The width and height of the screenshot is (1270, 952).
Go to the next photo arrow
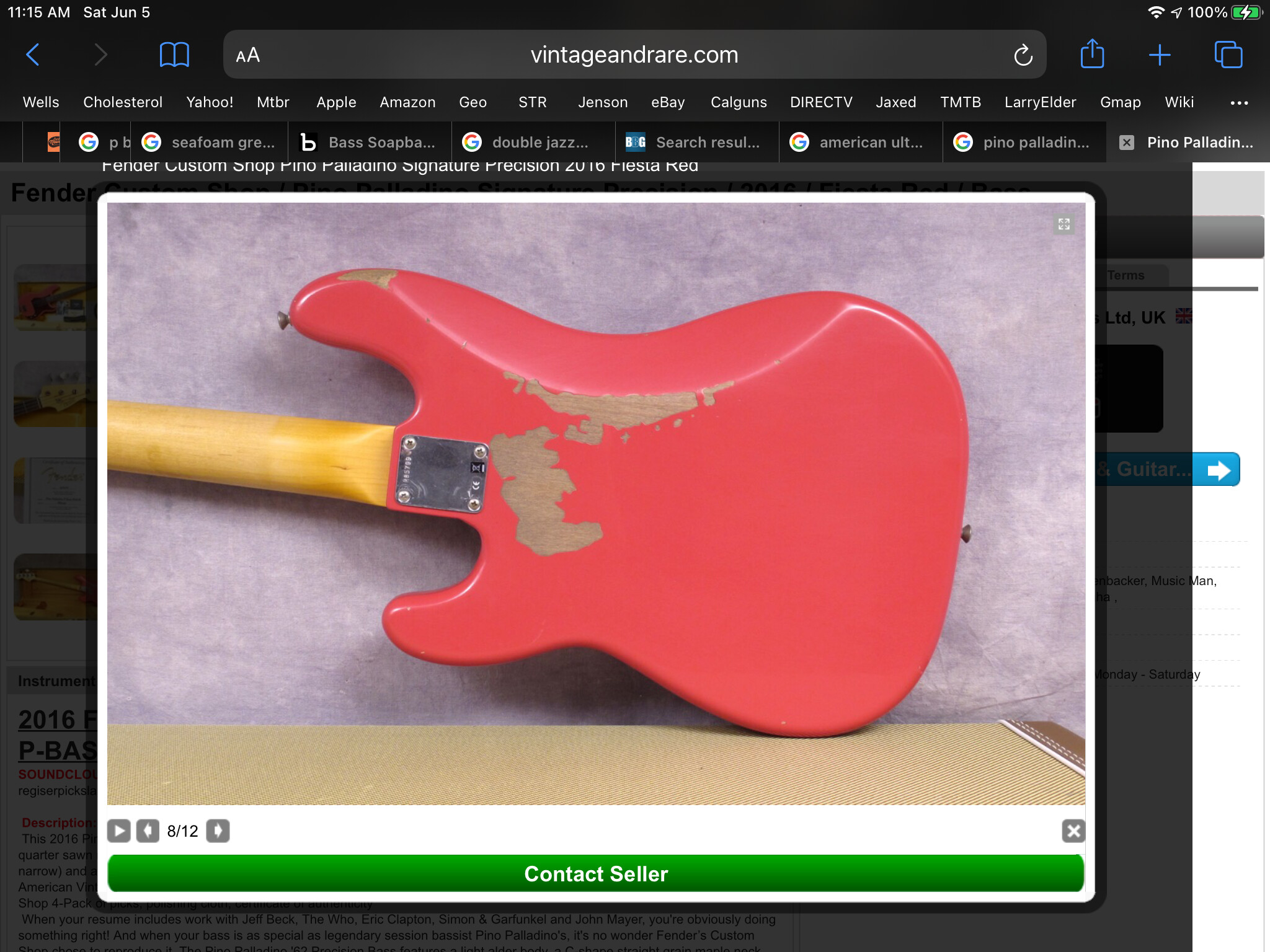218,831
